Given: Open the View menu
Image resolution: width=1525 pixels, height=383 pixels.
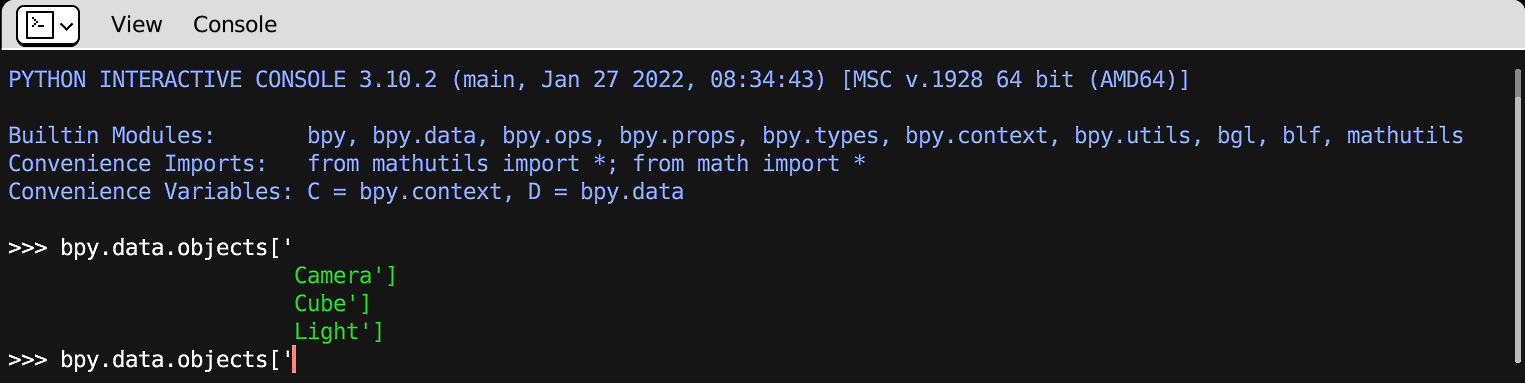Looking at the screenshot, I should (136, 25).
